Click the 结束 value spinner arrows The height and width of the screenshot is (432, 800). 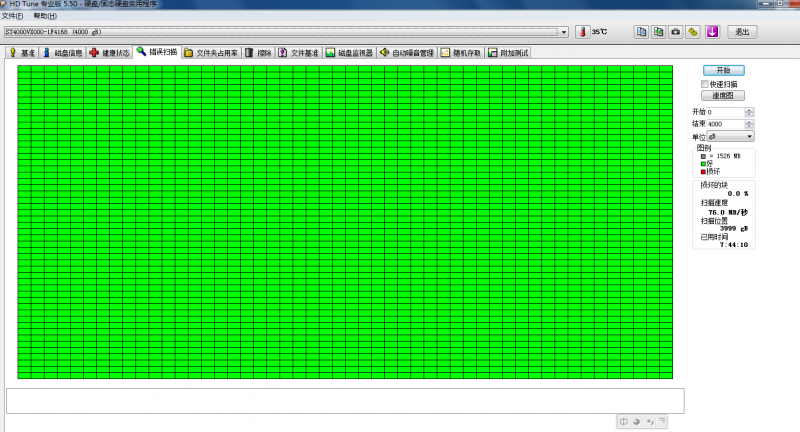coord(749,124)
